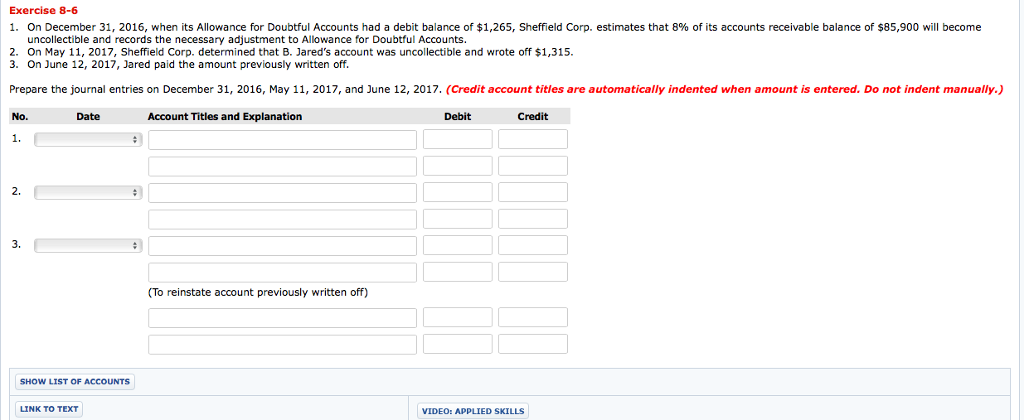The image size is (1024, 420).
Task: Click entry 3 first account title field
Action: click(283, 245)
